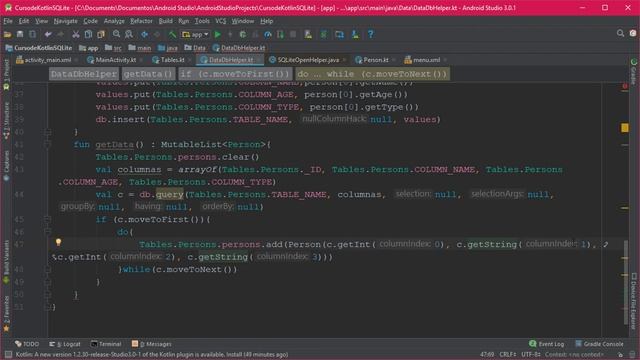Open the TODO tool window

[x=27, y=344]
